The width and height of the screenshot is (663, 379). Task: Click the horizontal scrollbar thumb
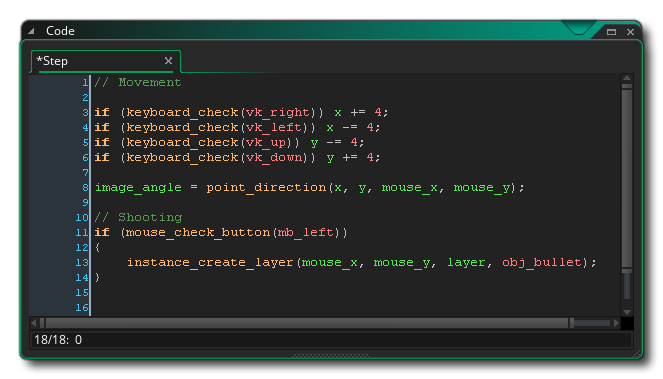(x=307, y=323)
